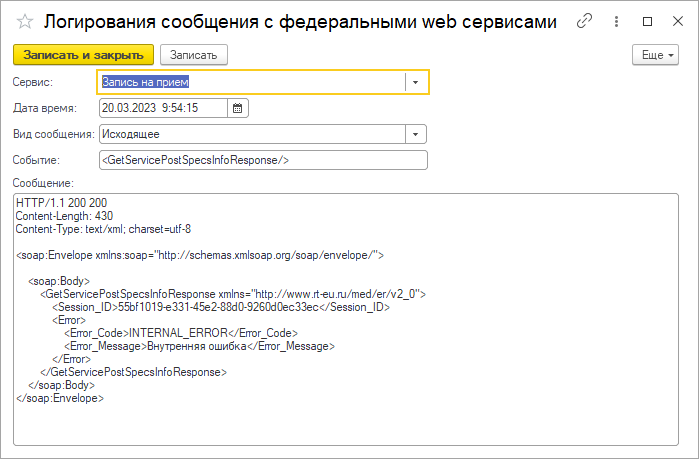
Task: Click the Событие field with GetServicePostSpecsInfoResponse
Action: (x=262, y=160)
